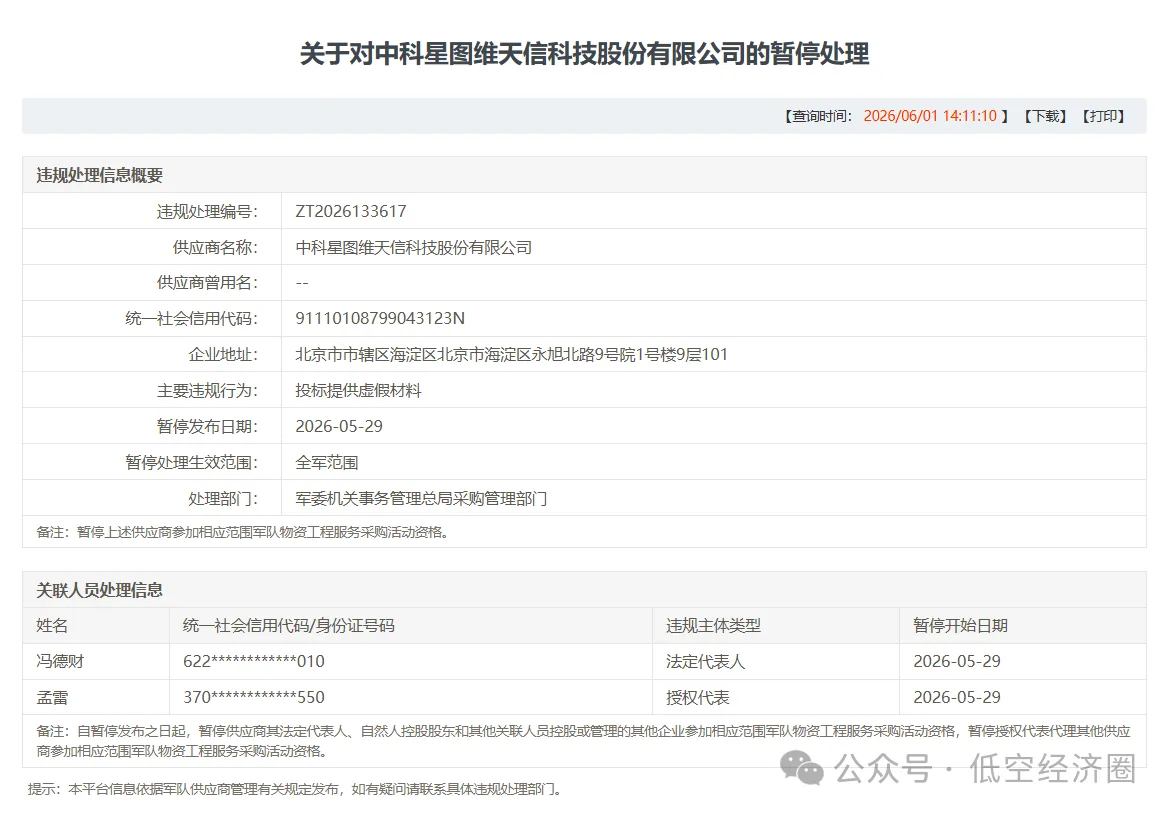The width and height of the screenshot is (1174, 815).
Task: Click the 暂停发布日期 label
Action: pyautogui.click(x=207, y=427)
